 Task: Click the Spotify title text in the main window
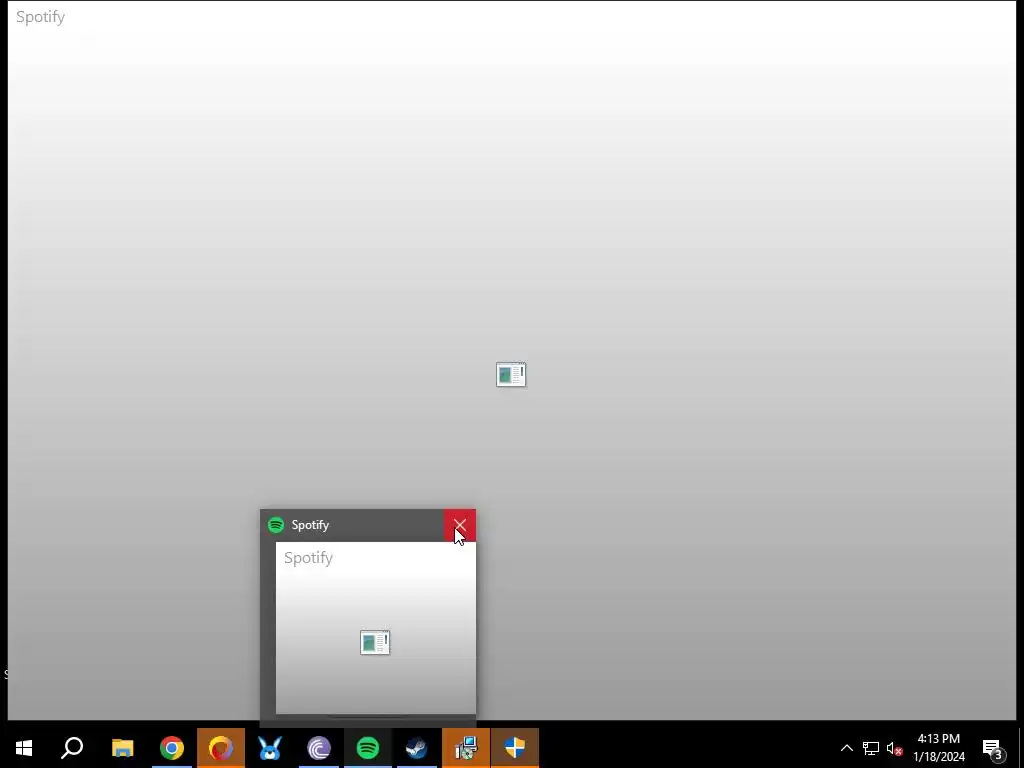[x=40, y=17]
